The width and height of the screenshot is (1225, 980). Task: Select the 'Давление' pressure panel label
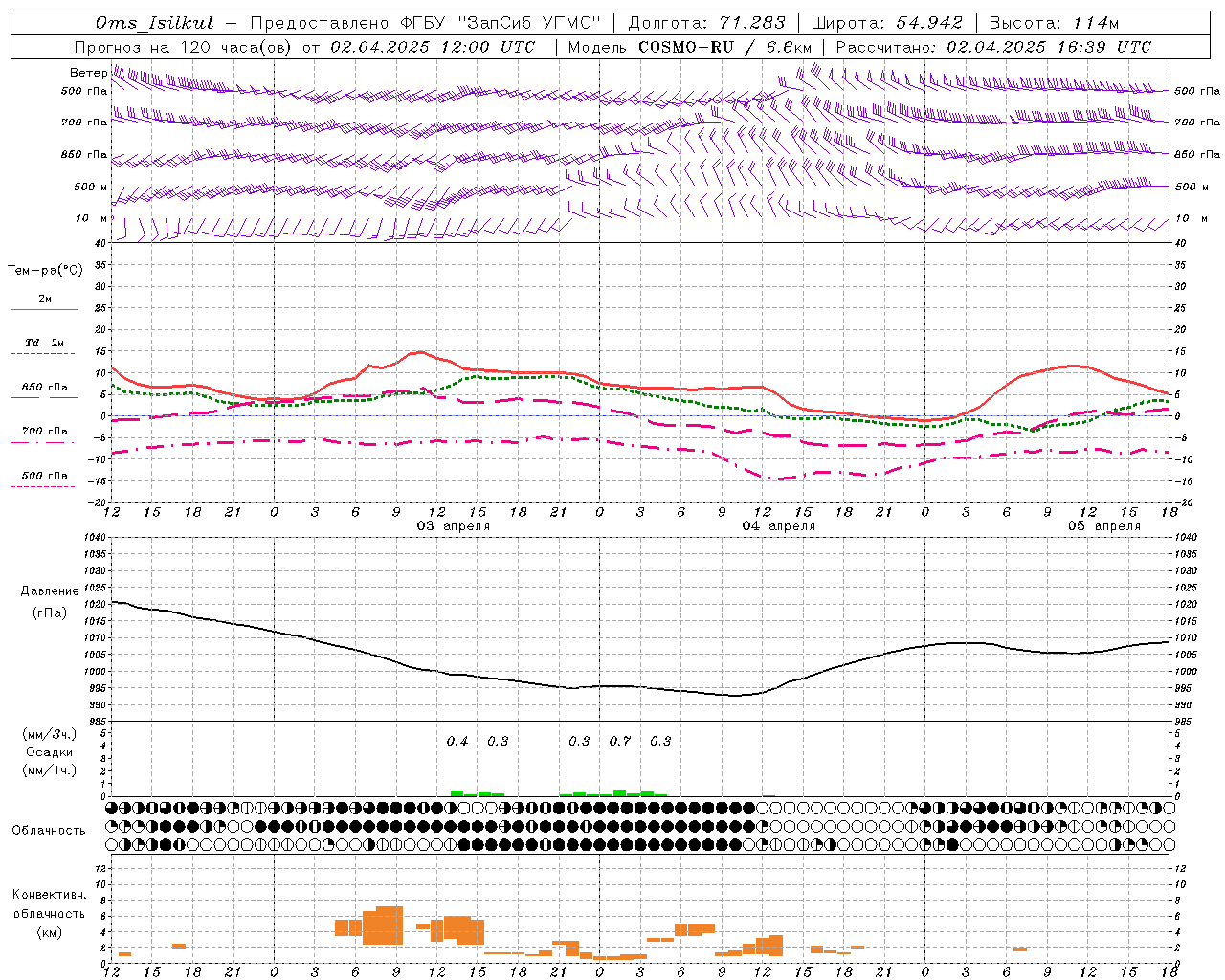click(50, 591)
